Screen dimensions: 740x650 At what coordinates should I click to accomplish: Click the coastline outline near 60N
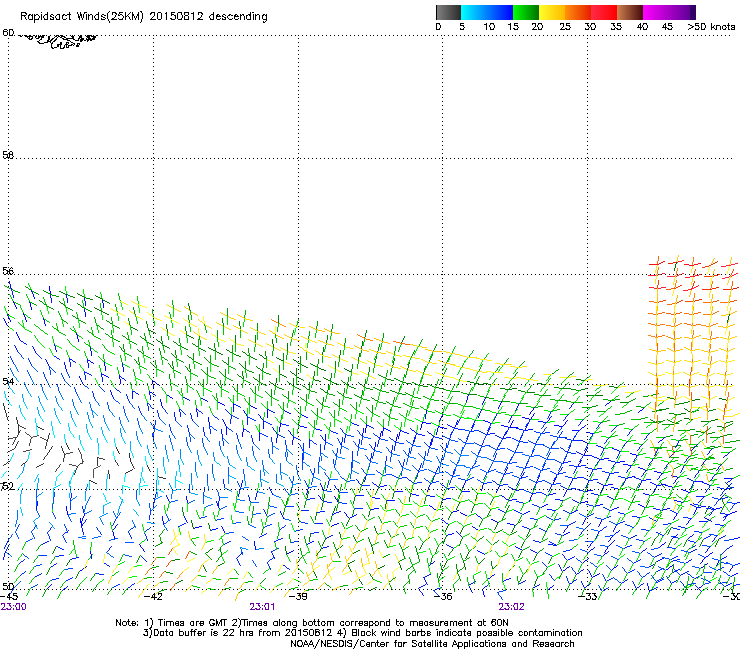click(57, 40)
